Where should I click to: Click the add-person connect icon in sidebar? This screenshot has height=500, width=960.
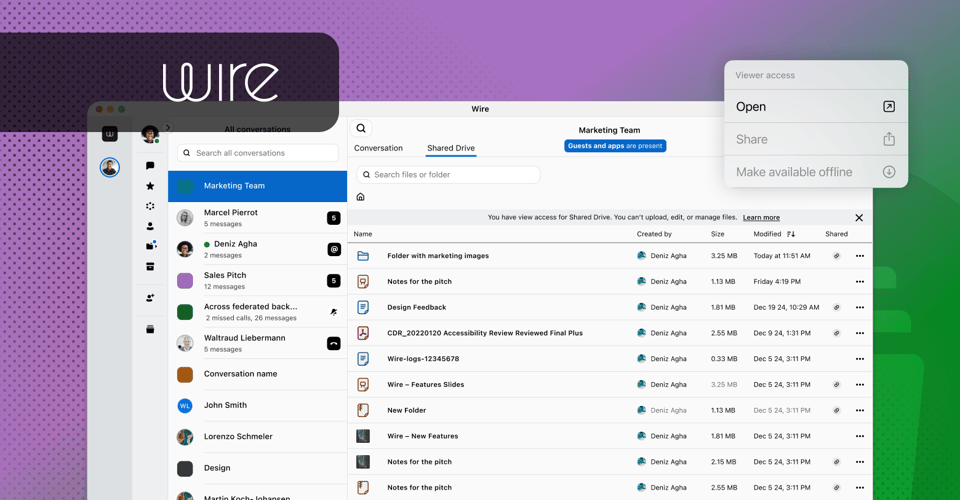tap(150, 298)
